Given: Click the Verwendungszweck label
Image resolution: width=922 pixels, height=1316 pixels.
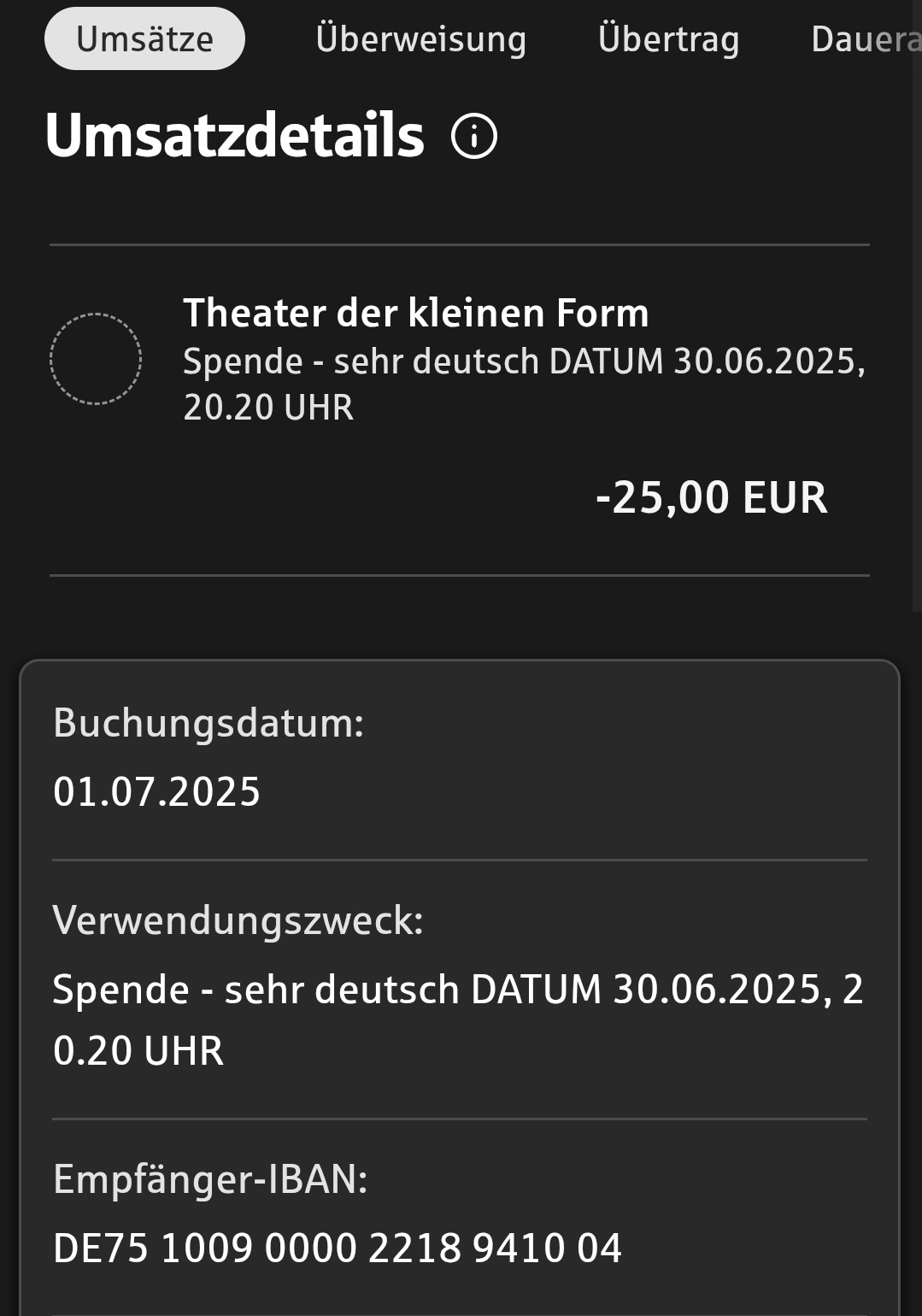Looking at the screenshot, I should (238, 921).
